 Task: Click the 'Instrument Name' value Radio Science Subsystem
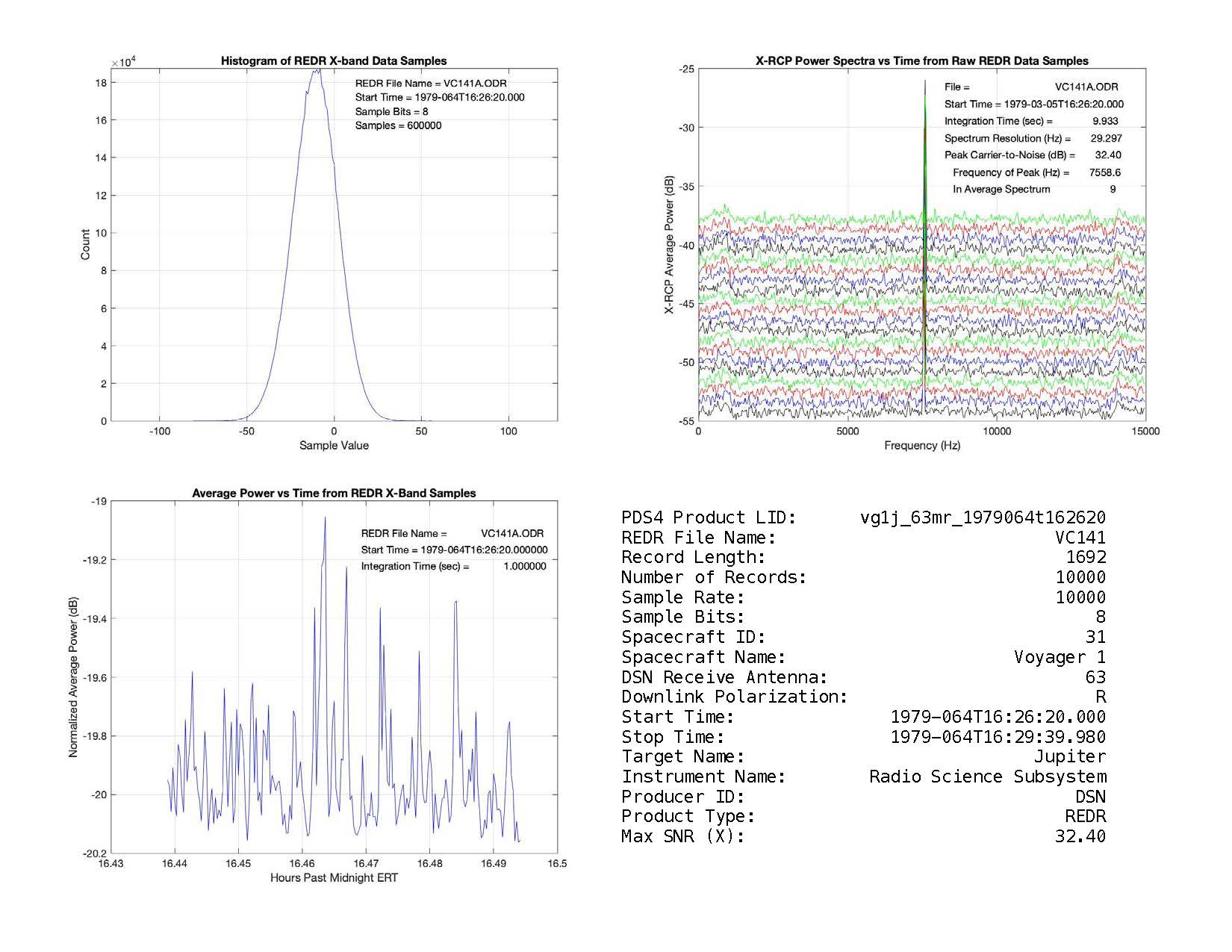tap(987, 777)
